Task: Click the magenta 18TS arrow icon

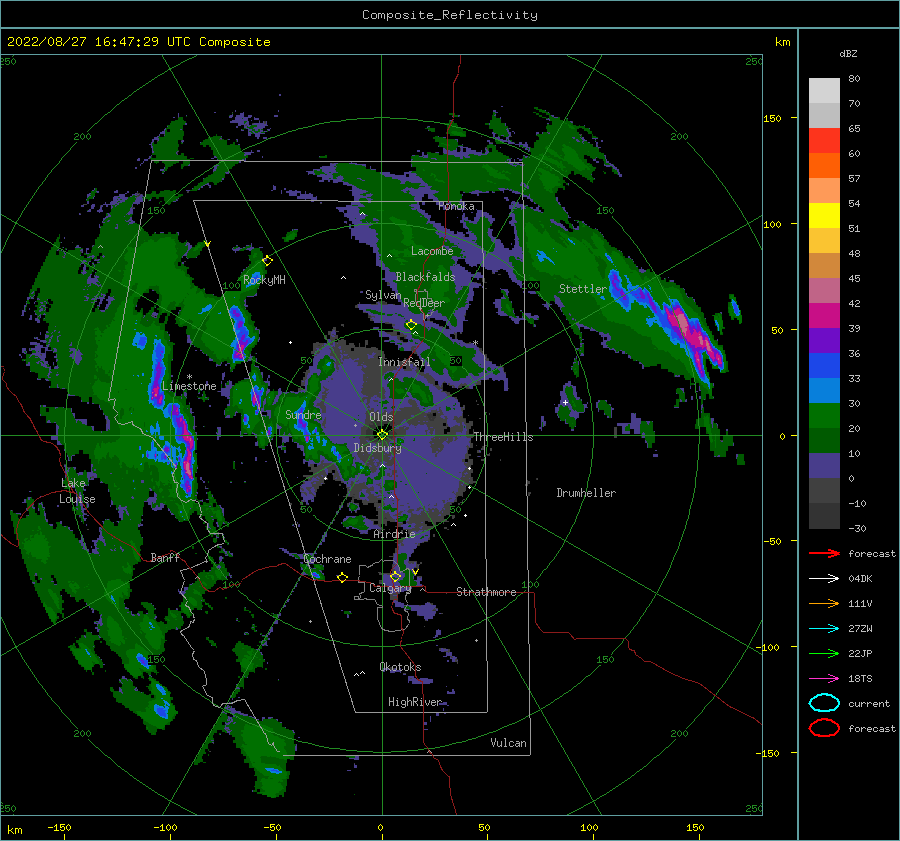Action: (824, 679)
